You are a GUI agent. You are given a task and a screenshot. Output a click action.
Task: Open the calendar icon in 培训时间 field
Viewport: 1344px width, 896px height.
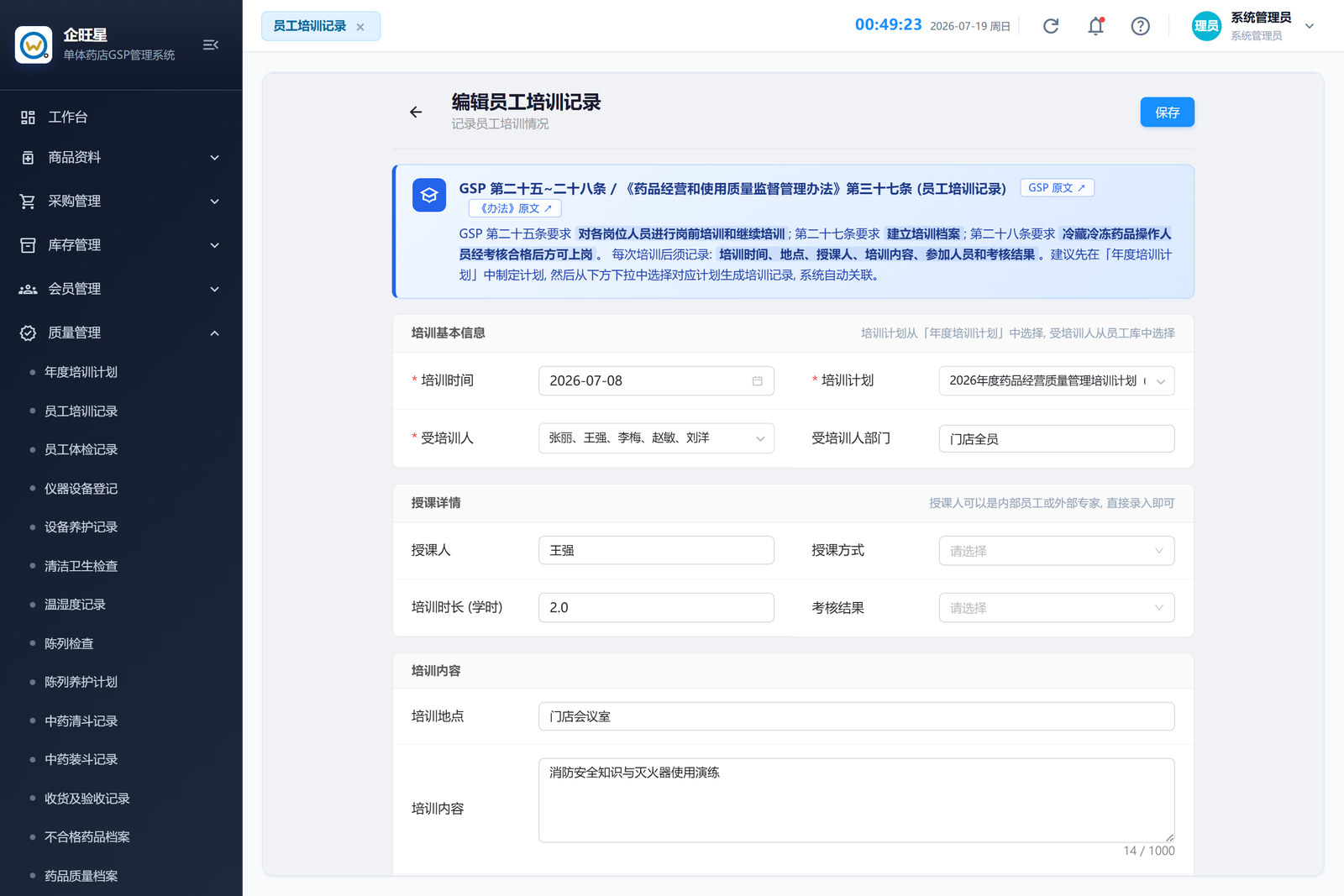(757, 381)
